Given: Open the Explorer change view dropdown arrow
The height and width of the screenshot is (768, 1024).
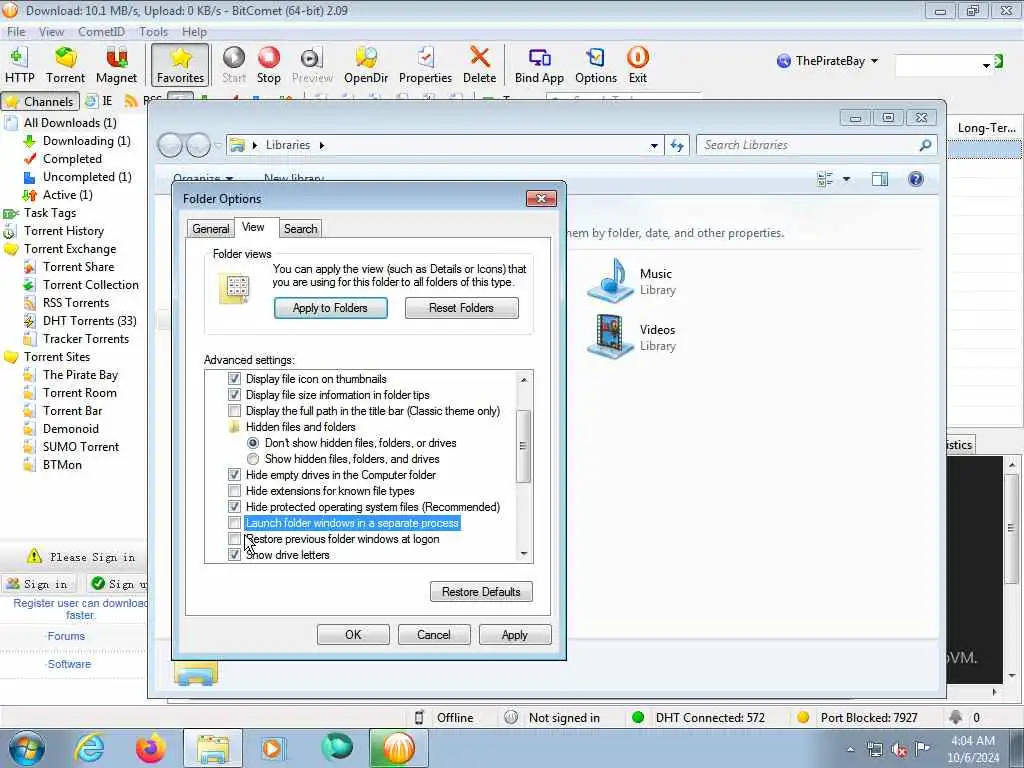Looking at the screenshot, I should [x=846, y=179].
